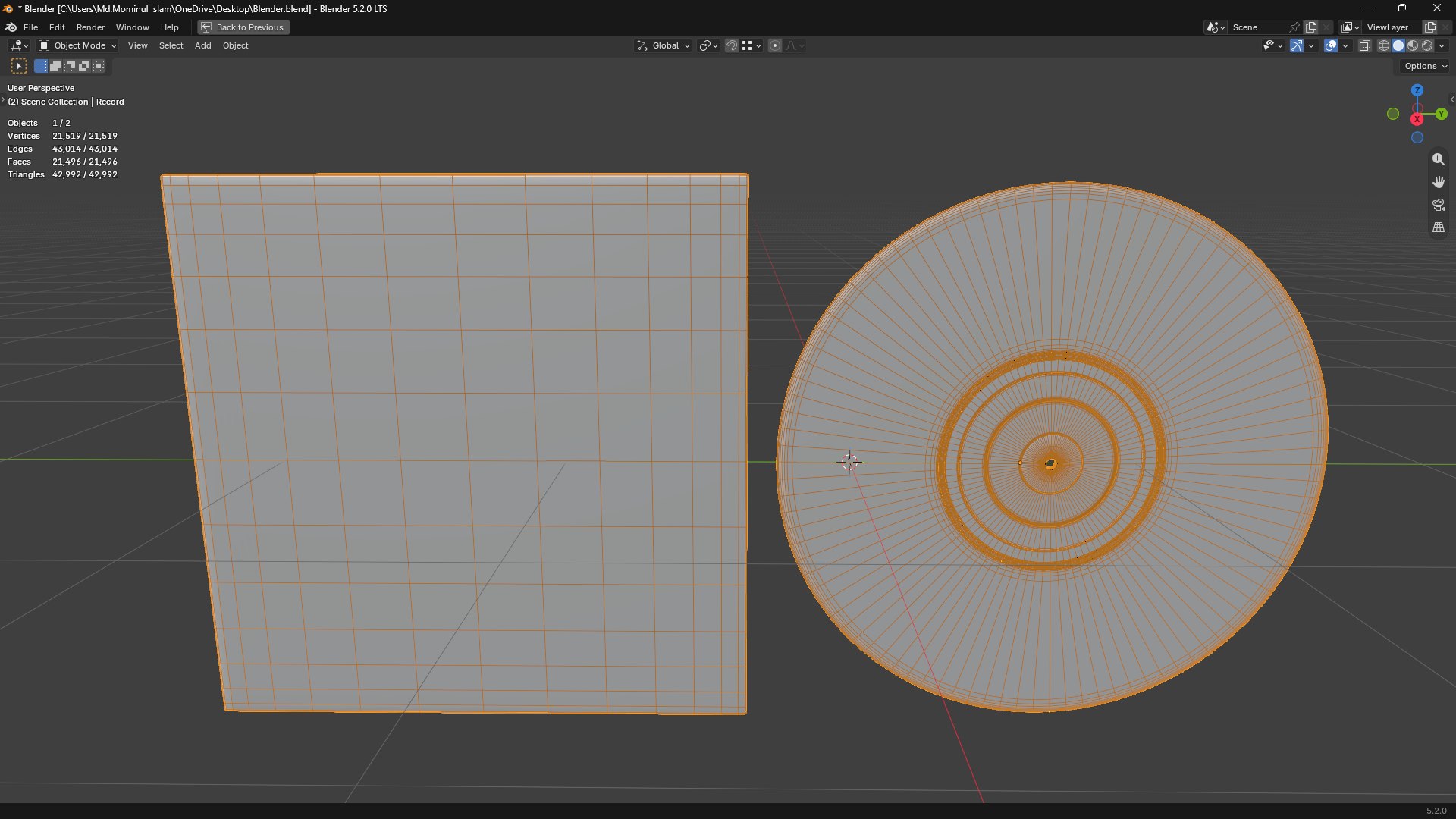Image resolution: width=1456 pixels, height=819 pixels.
Task: Open the transform pivot point dropdown
Action: (x=708, y=46)
